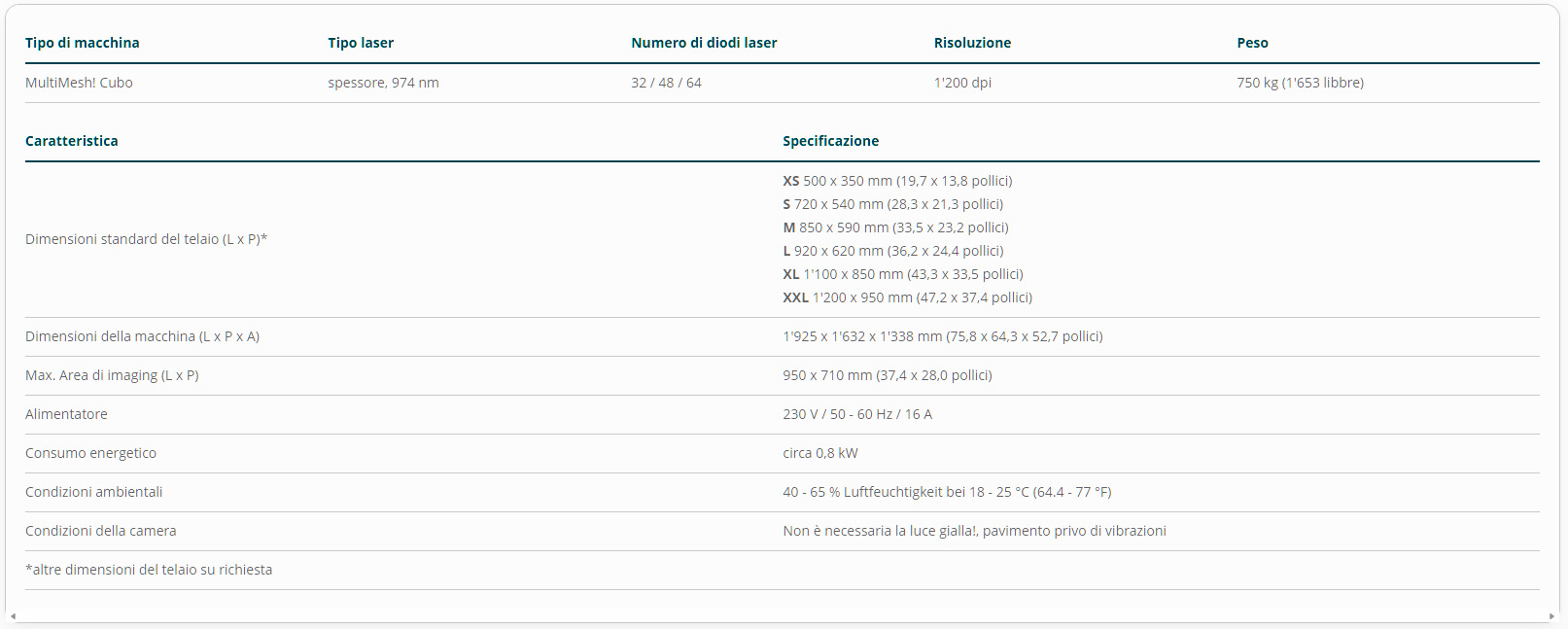Click the 'spessore, 974 nm' value
The height and width of the screenshot is (629, 1568).
click(383, 83)
